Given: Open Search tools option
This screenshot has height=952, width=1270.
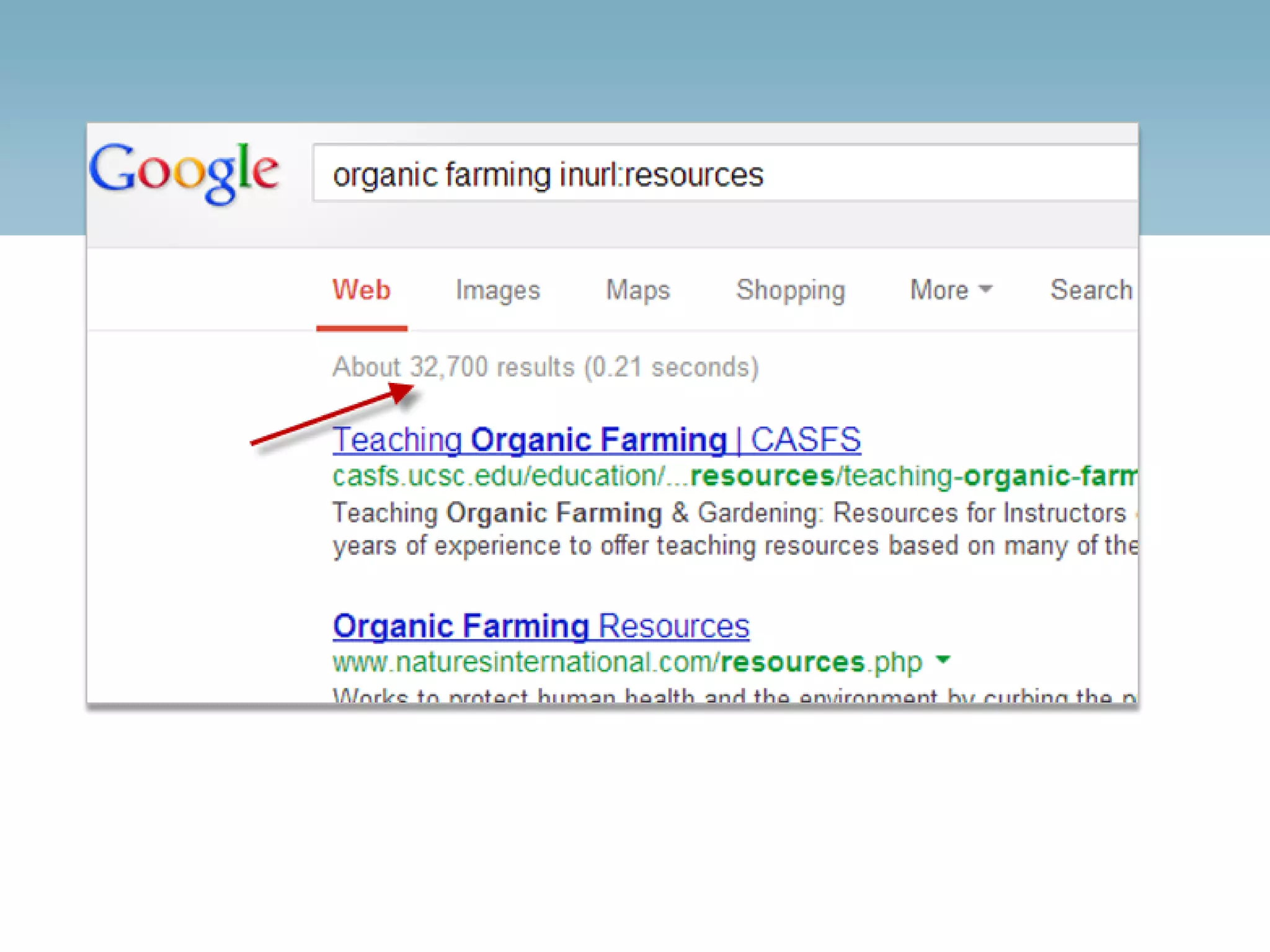Looking at the screenshot, I should [1091, 291].
